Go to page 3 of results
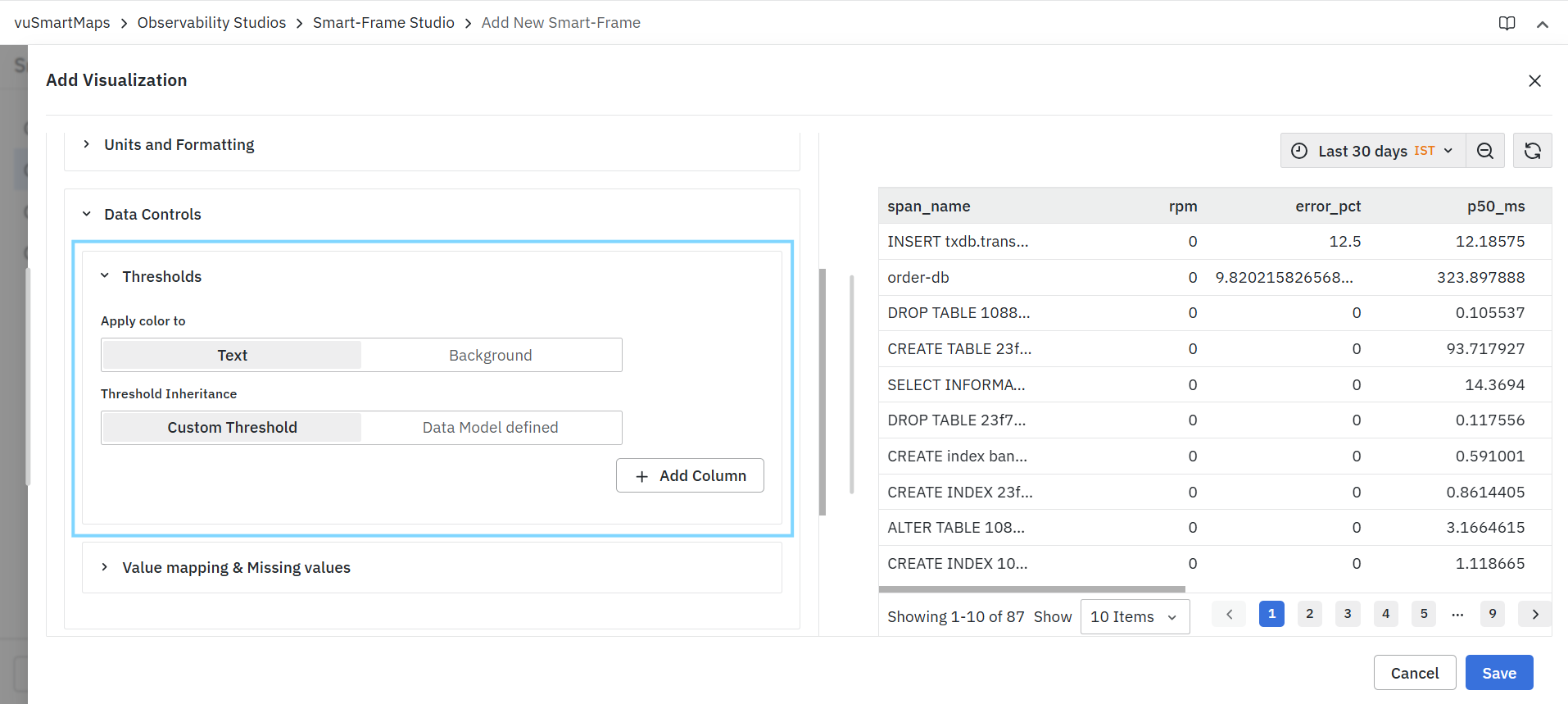This screenshot has height=704, width=1568. click(x=1348, y=614)
